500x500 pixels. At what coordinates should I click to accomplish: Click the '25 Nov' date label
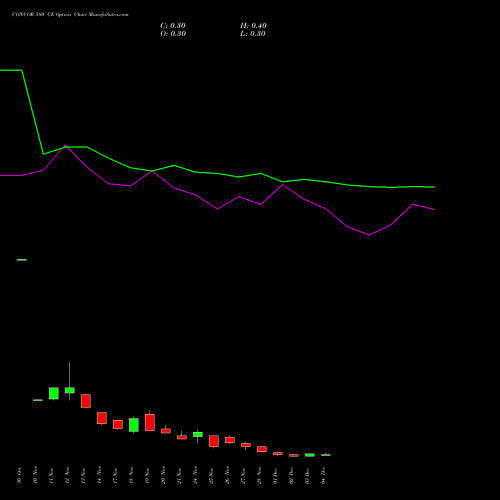(211, 476)
